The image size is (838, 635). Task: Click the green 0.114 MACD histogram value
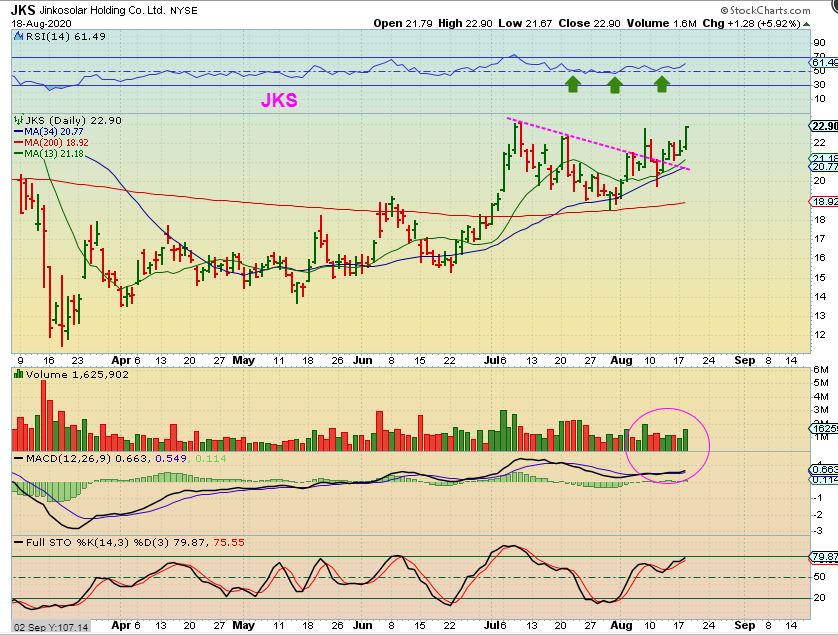pyautogui.click(x=211, y=459)
